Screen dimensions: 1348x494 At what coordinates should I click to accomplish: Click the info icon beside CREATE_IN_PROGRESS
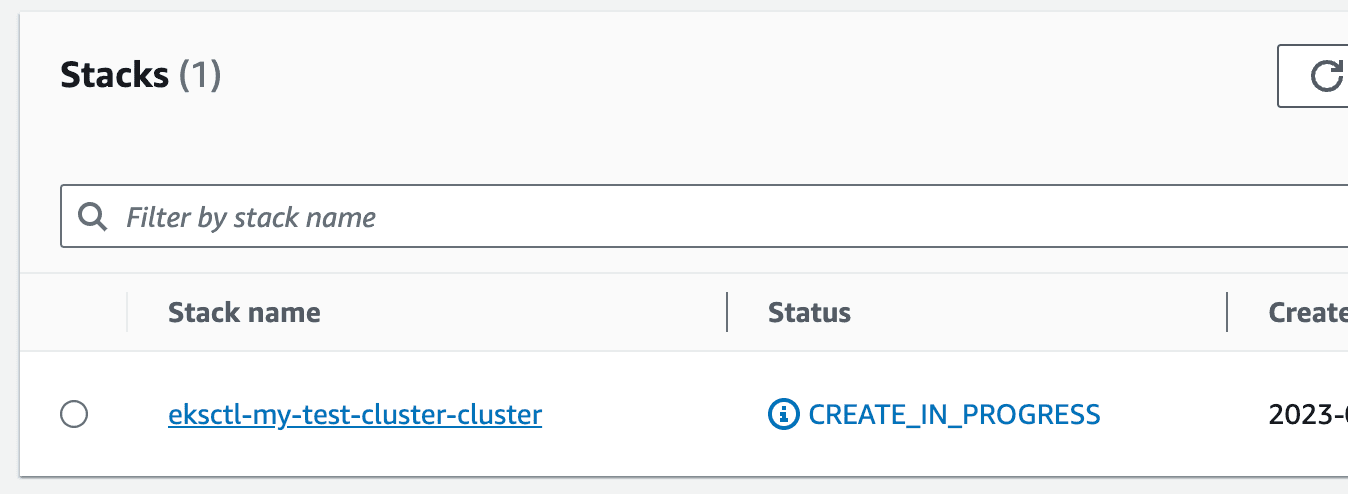click(784, 413)
